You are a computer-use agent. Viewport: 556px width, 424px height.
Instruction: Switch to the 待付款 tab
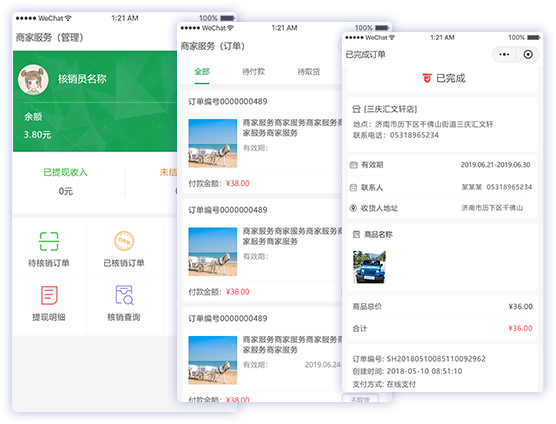pyautogui.click(x=254, y=72)
